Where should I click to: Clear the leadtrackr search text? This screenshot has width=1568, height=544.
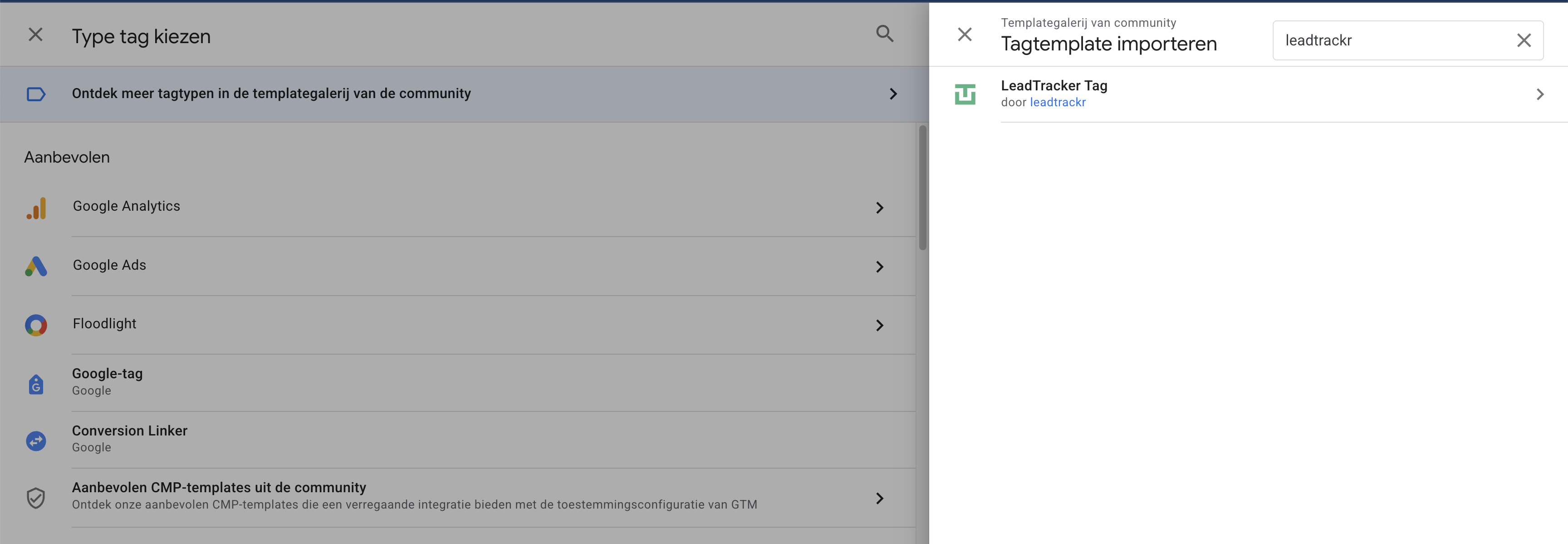pos(1524,41)
